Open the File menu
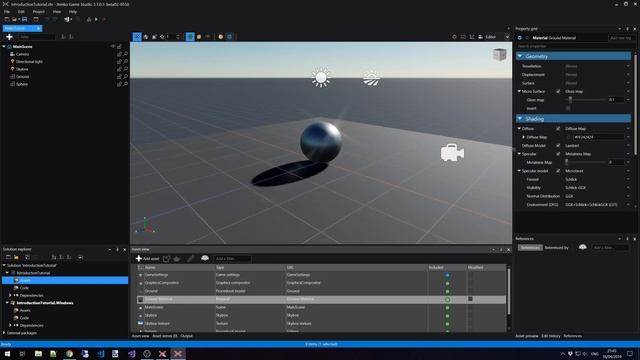 (7, 12)
